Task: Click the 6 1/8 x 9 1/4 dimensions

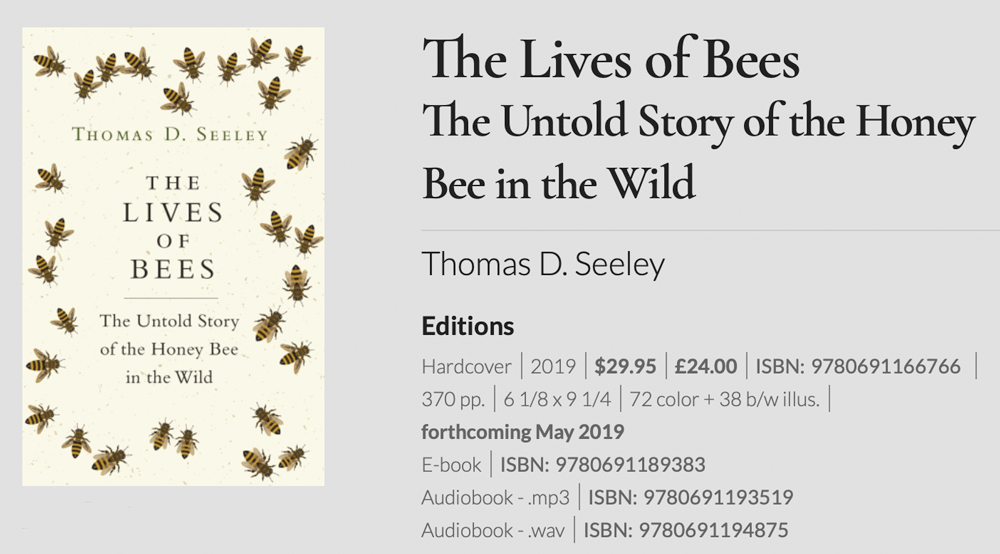Action: (557, 399)
